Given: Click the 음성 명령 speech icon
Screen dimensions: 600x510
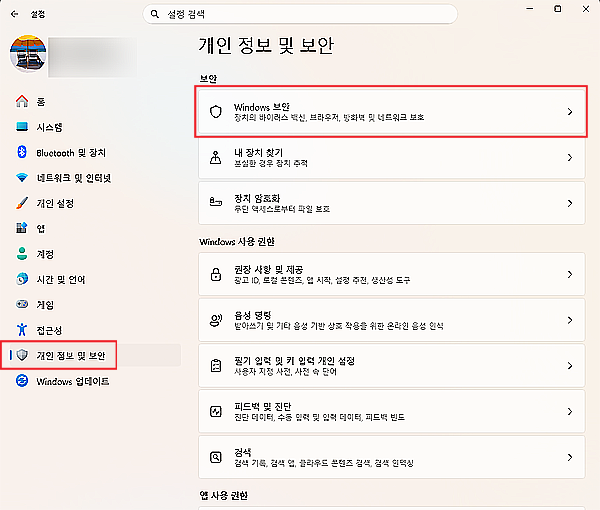Looking at the screenshot, I should 216,320.
